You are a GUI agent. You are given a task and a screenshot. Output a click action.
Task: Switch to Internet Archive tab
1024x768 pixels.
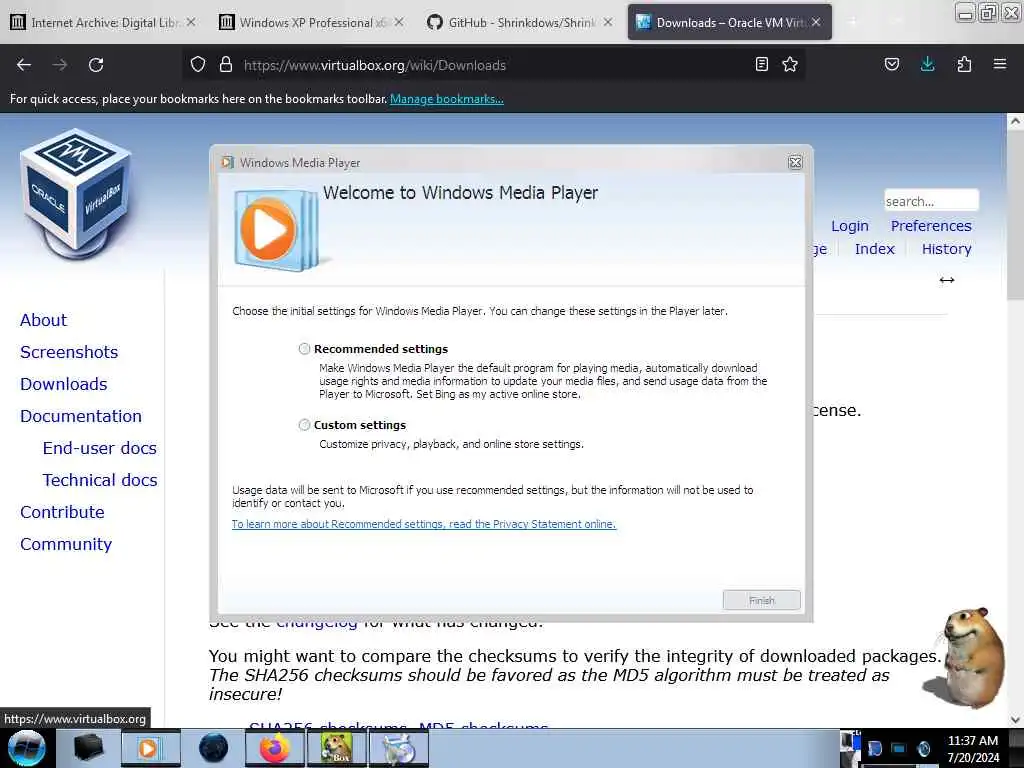coord(103,22)
